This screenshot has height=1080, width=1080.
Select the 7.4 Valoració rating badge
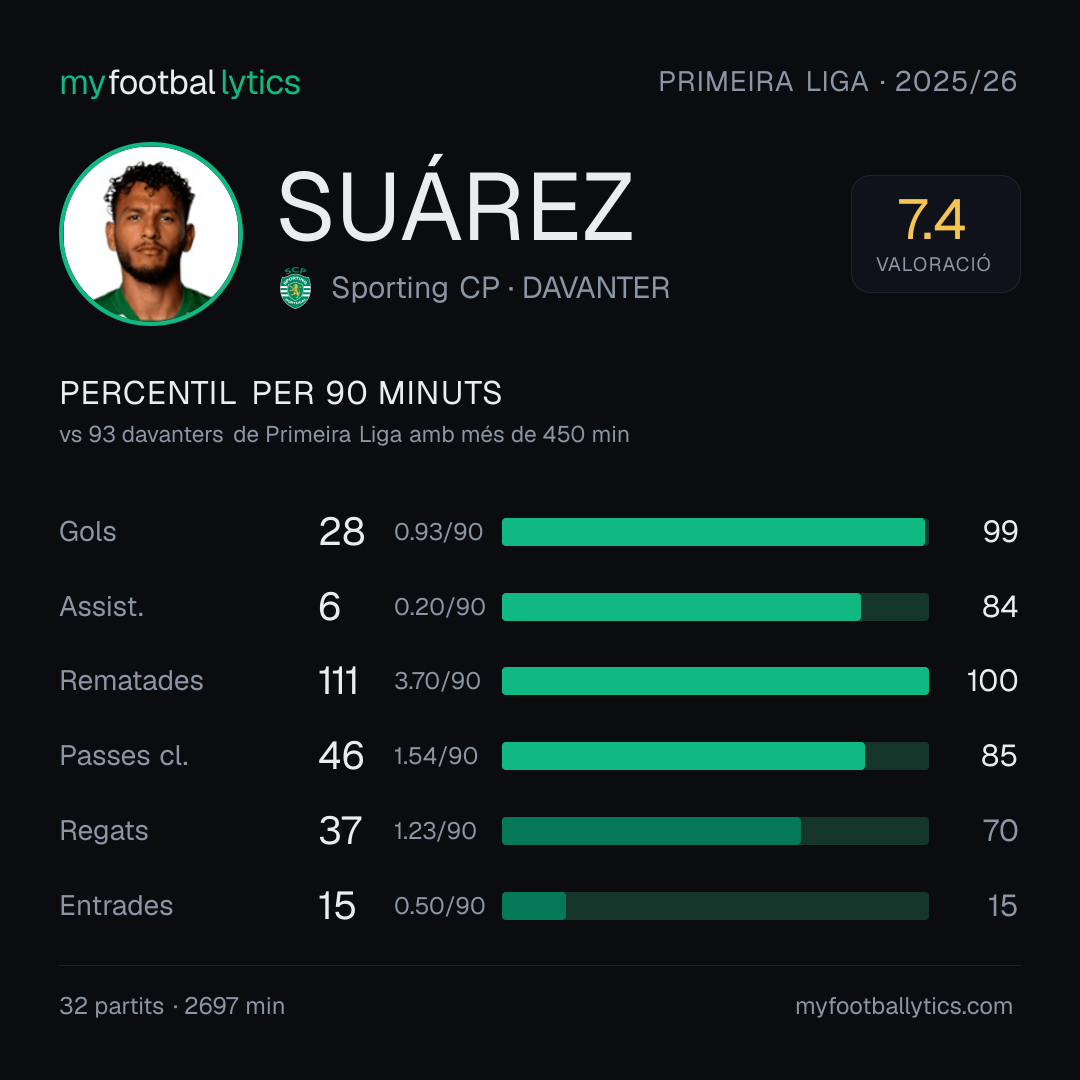coord(935,233)
